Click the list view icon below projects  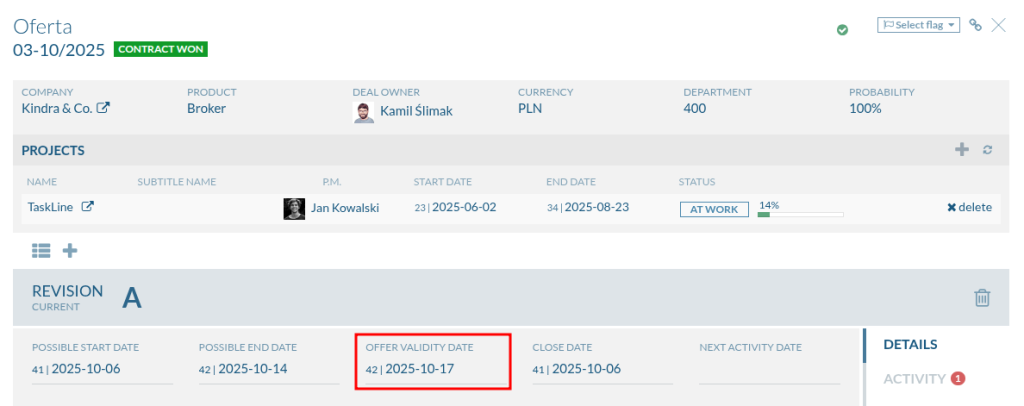click(x=41, y=250)
